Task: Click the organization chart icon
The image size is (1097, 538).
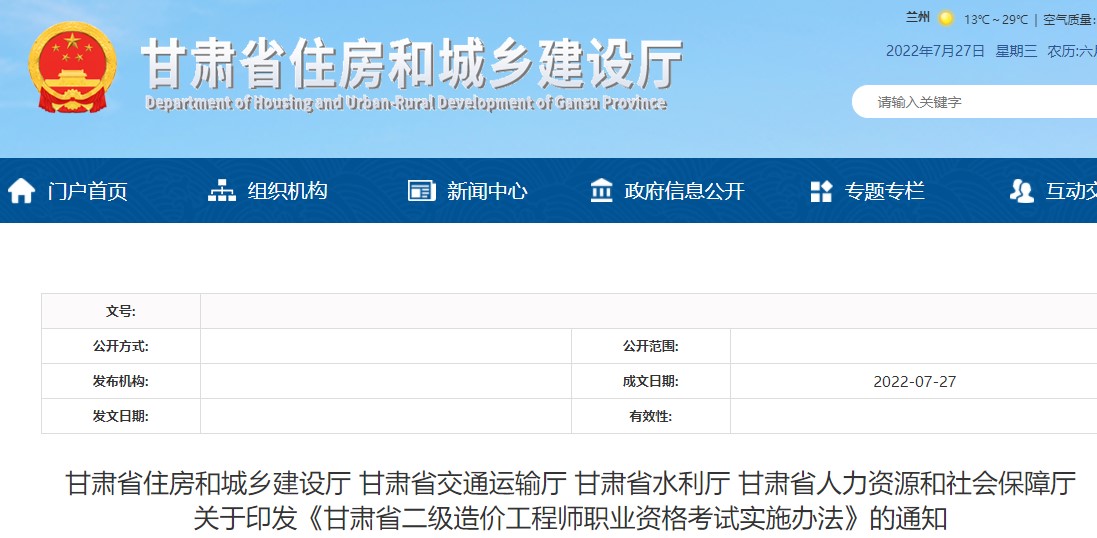Action: 221,191
